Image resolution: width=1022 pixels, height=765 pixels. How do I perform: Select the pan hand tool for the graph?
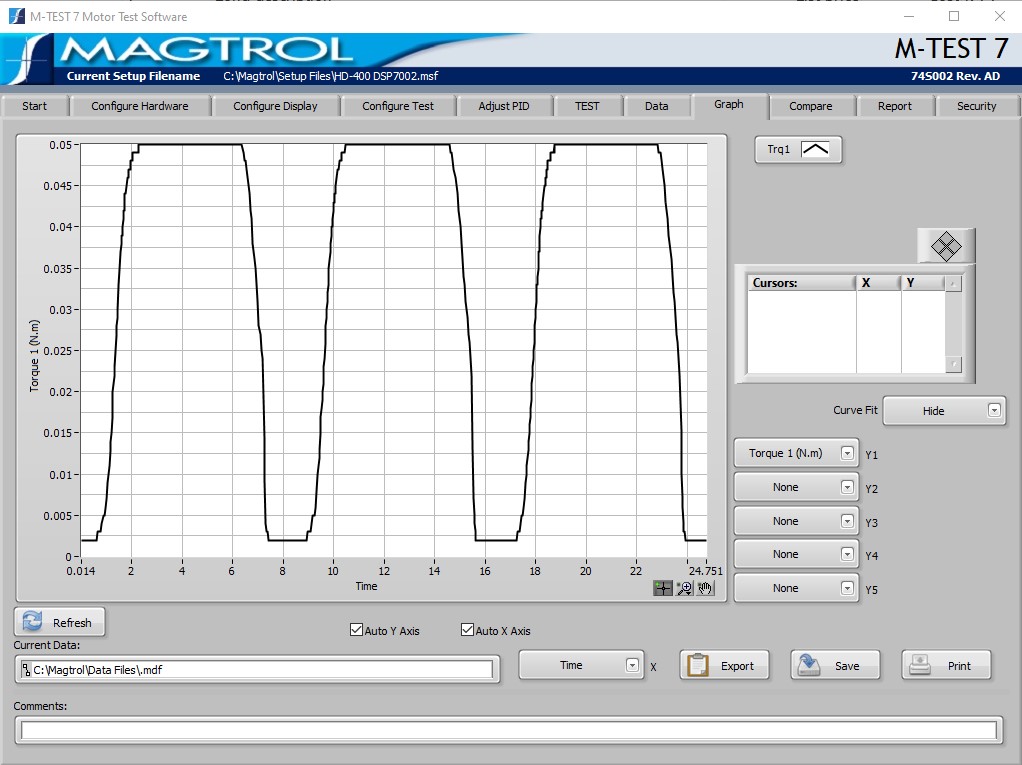705,588
